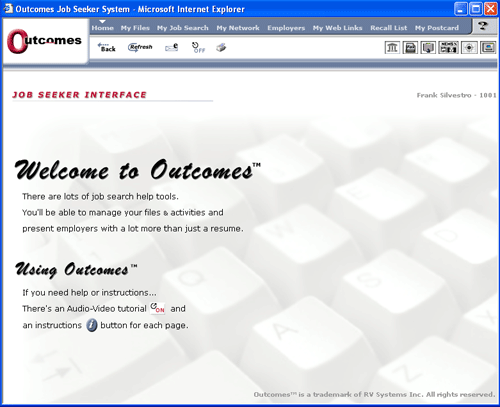Viewport: 500px width, 407px height.
Task: Click the question mark help icon
Action: [483, 26]
